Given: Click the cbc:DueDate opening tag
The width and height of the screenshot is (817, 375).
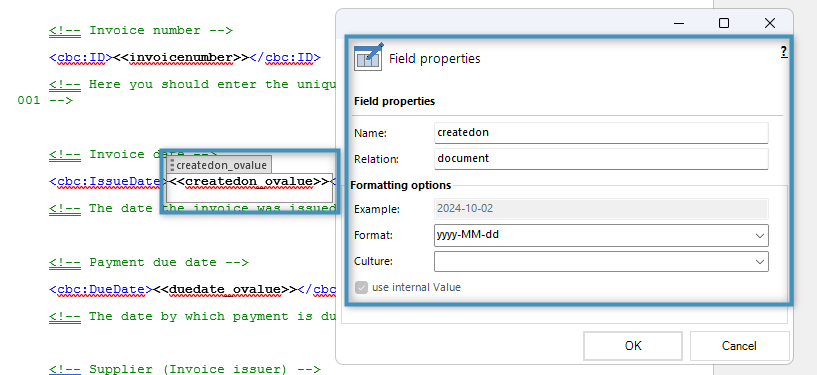Looking at the screenshot, I should tap(101, 289).
